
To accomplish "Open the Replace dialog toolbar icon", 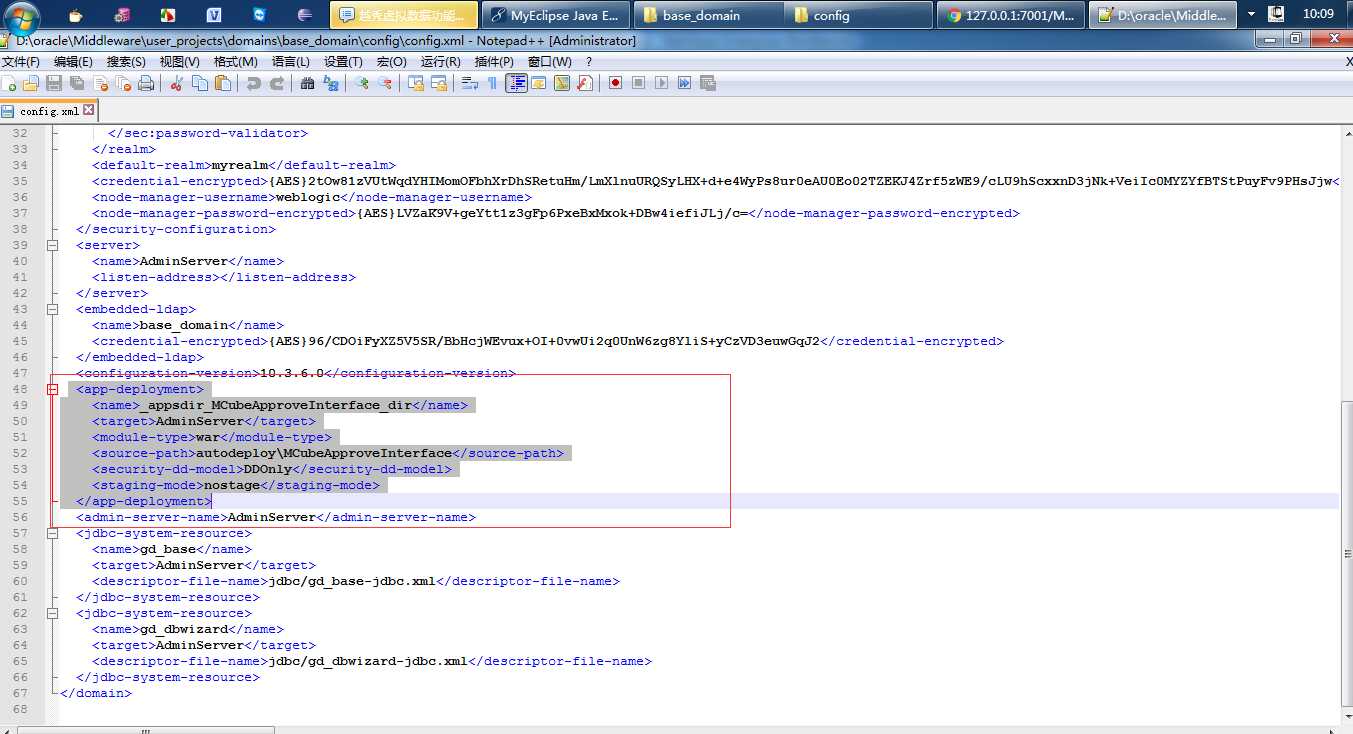I will point(331,83).
